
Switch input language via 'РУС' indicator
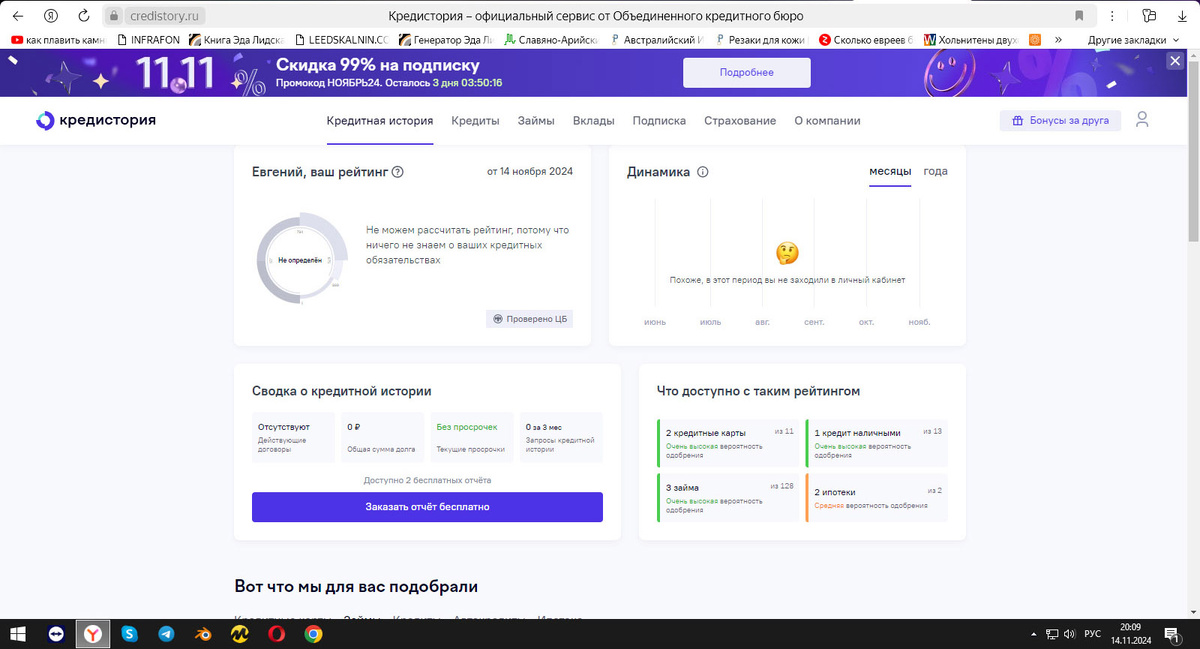click(1093, 634)
